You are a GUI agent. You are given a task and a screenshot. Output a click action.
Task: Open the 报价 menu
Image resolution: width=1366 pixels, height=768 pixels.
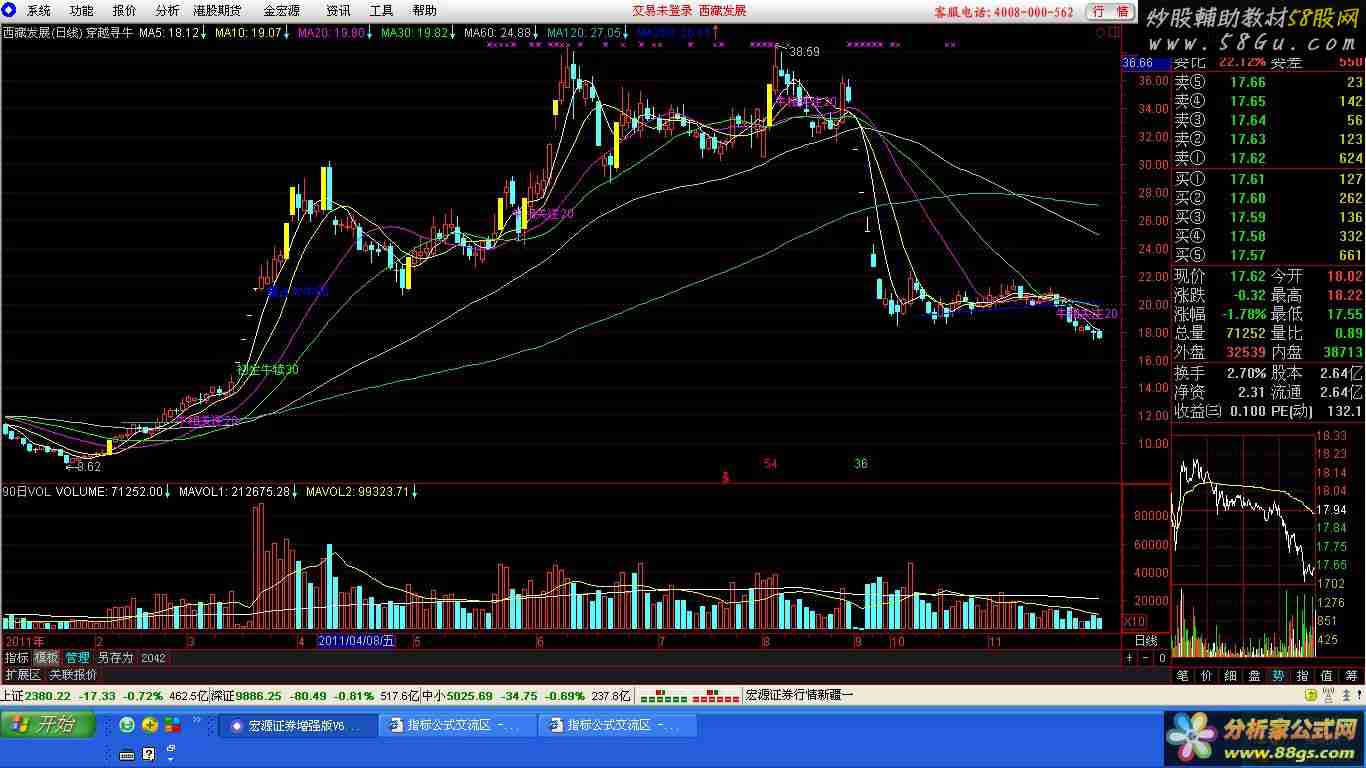click(124, 11)
